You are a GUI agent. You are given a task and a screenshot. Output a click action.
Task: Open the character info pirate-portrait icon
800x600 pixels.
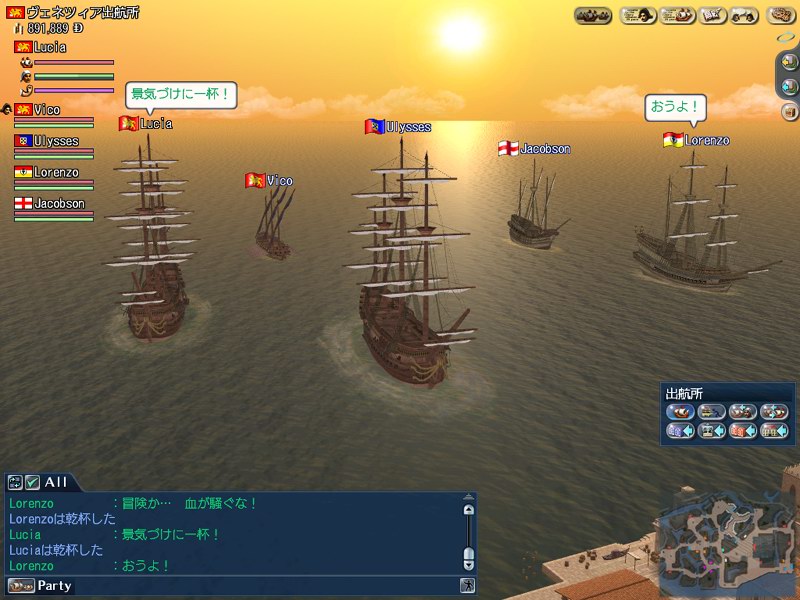638,15
